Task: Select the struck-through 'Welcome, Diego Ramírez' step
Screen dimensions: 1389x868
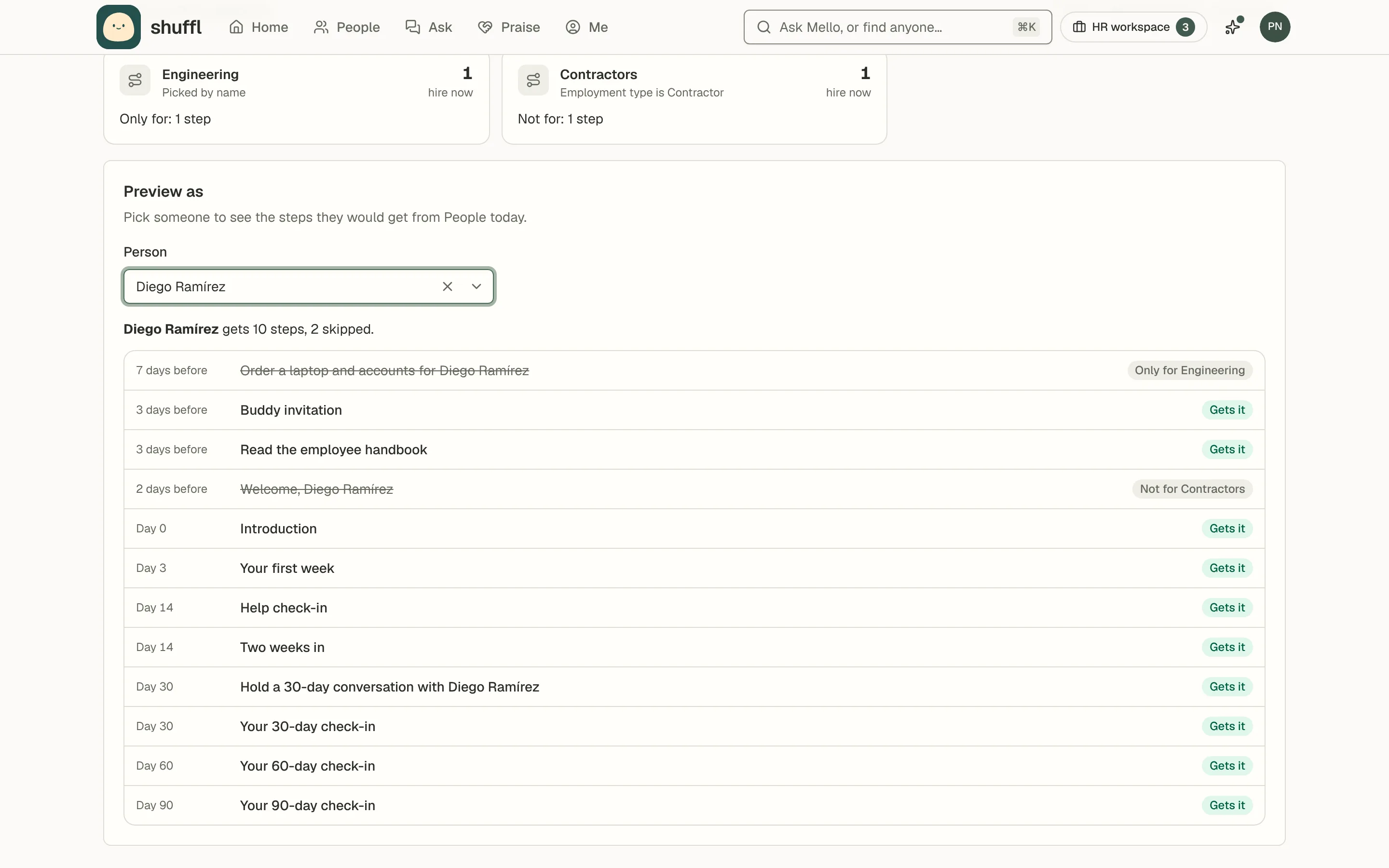Action: pos(694,489)
